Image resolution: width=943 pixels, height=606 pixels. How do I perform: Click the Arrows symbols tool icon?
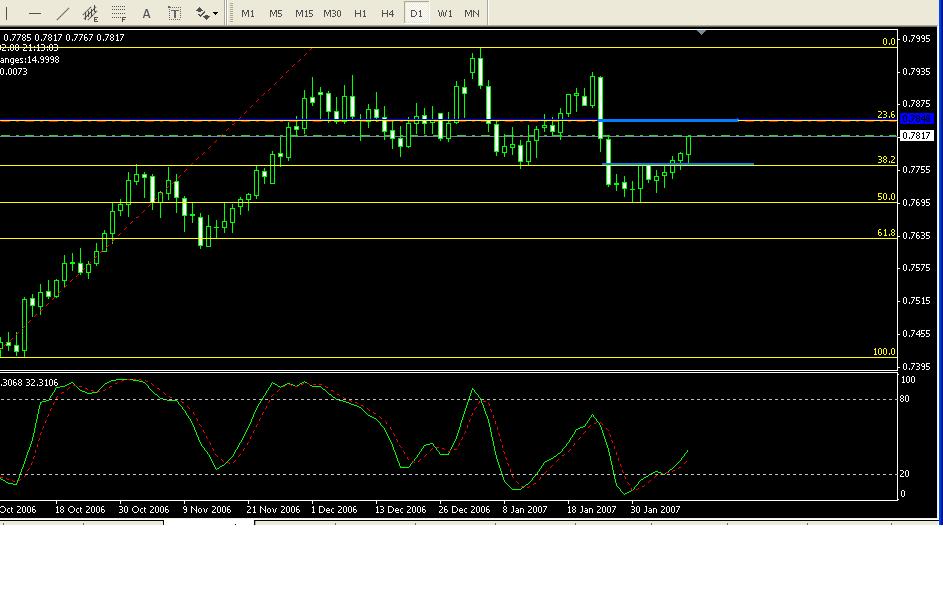[x=202, y=14]
